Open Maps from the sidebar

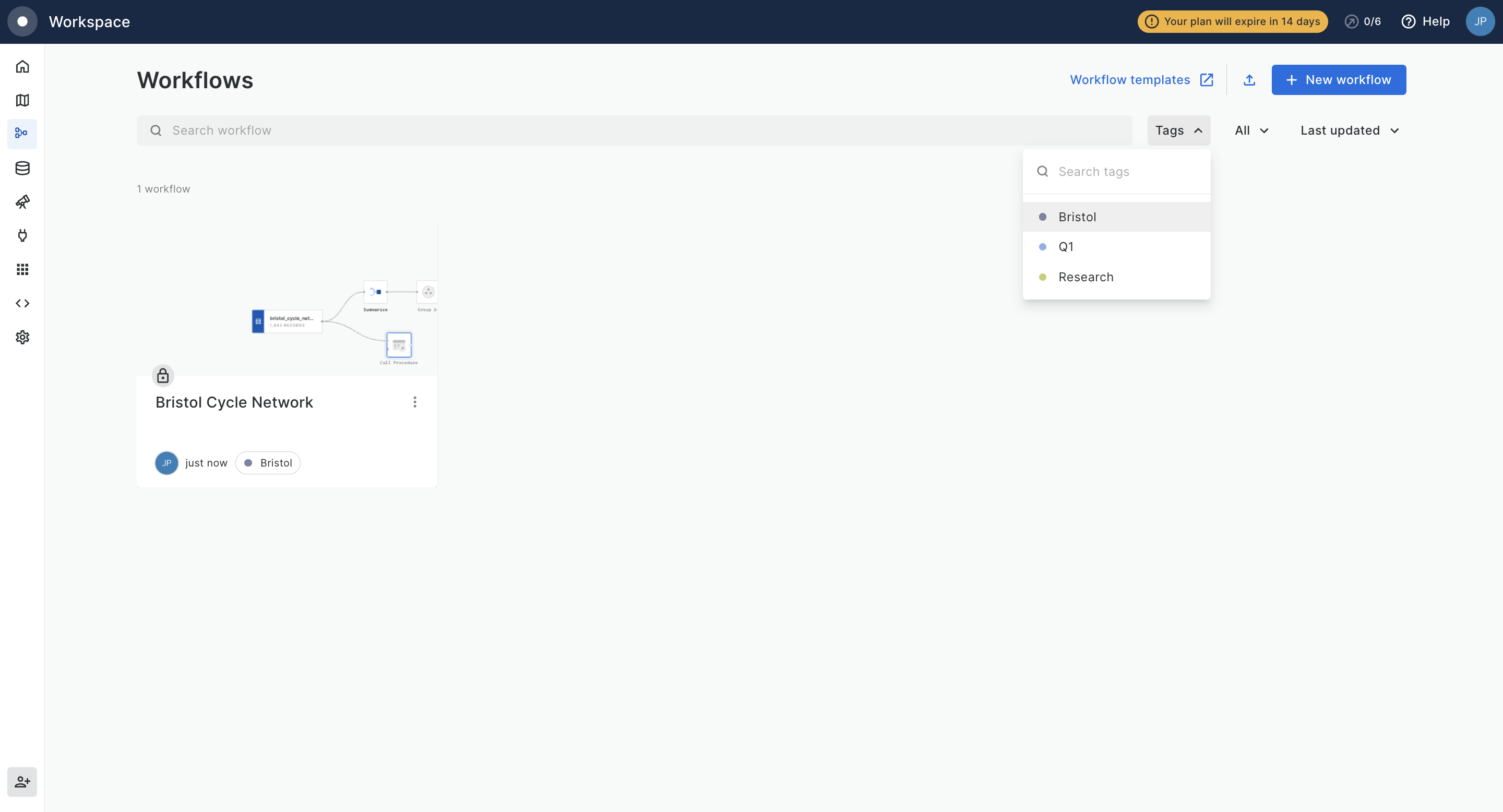(22, 100)
